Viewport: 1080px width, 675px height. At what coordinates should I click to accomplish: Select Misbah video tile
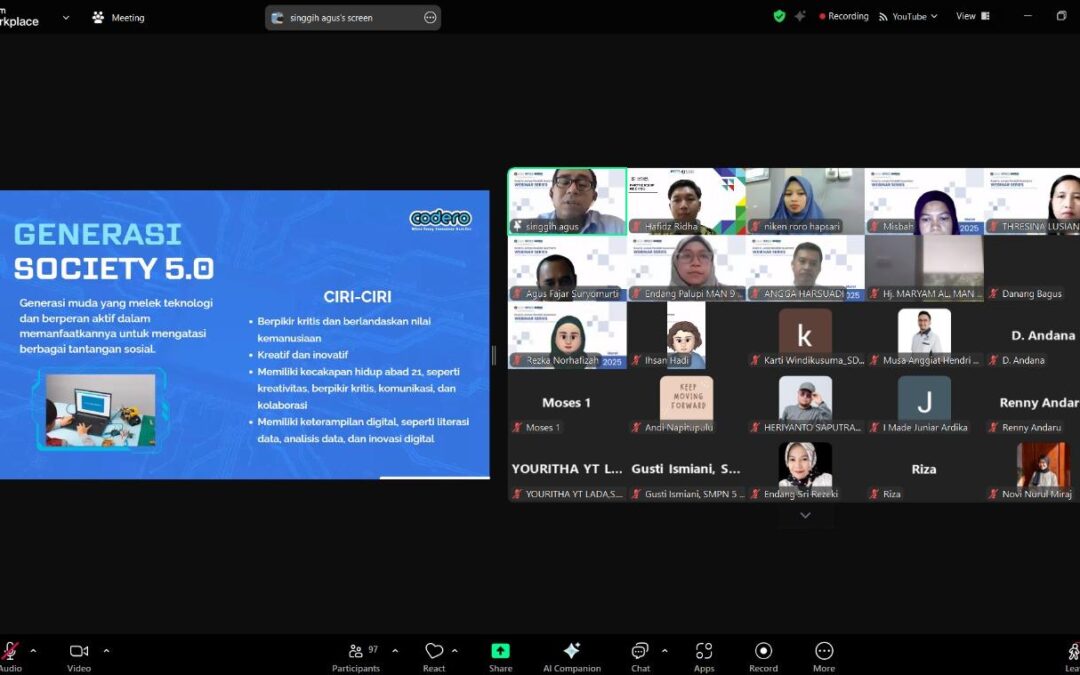point(924,201)
